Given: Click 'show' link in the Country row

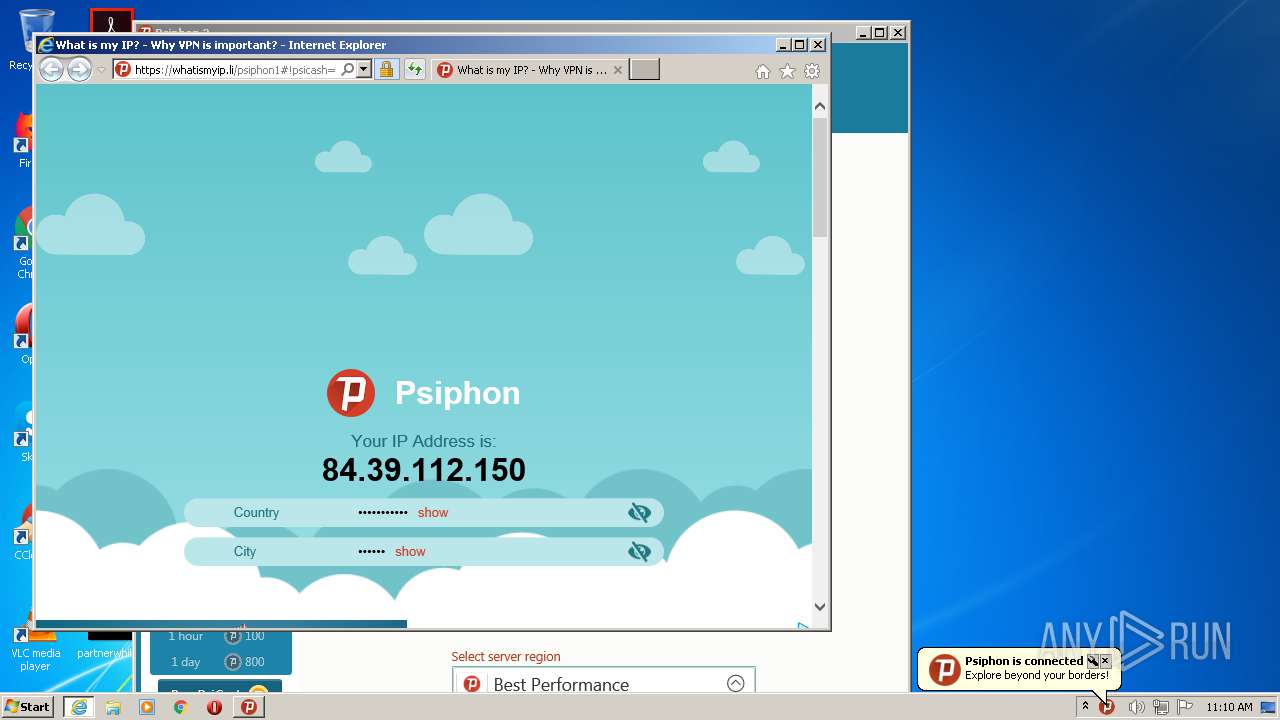Looking at the screenshot, I should 433,512.
